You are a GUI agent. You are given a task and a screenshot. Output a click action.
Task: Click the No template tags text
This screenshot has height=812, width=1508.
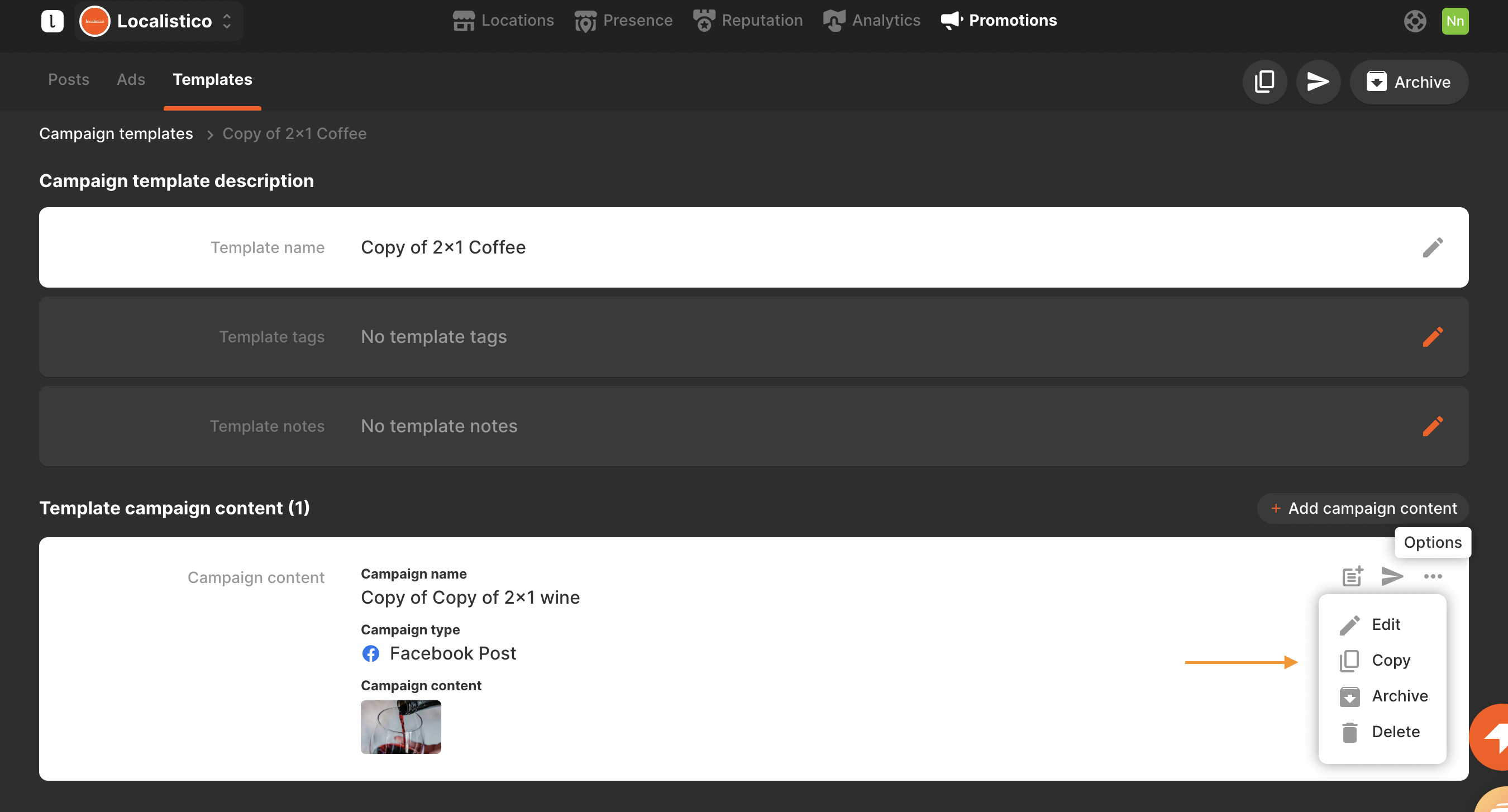434,337
